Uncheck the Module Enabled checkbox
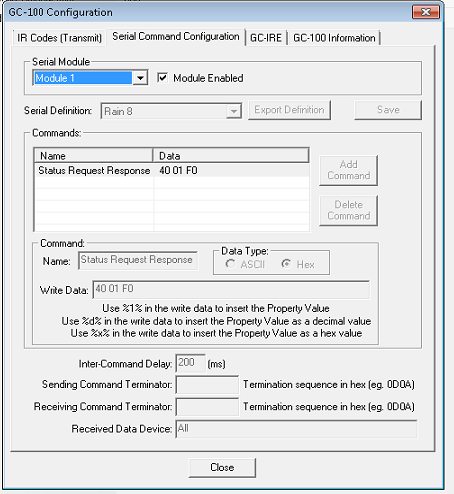Image resolution: width=454 pixels, height=494 pixels. click(x=162, y=78)
